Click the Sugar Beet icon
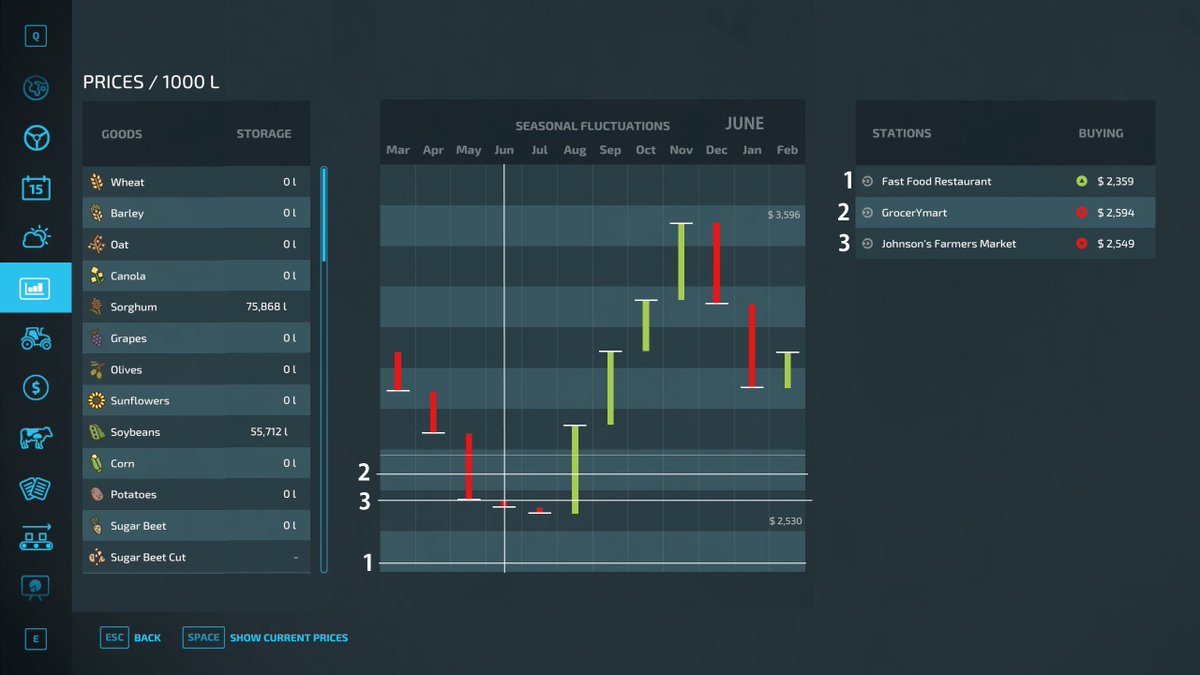Image resolution: width=1200 pixels, height=675 pixels. point(97,526)
